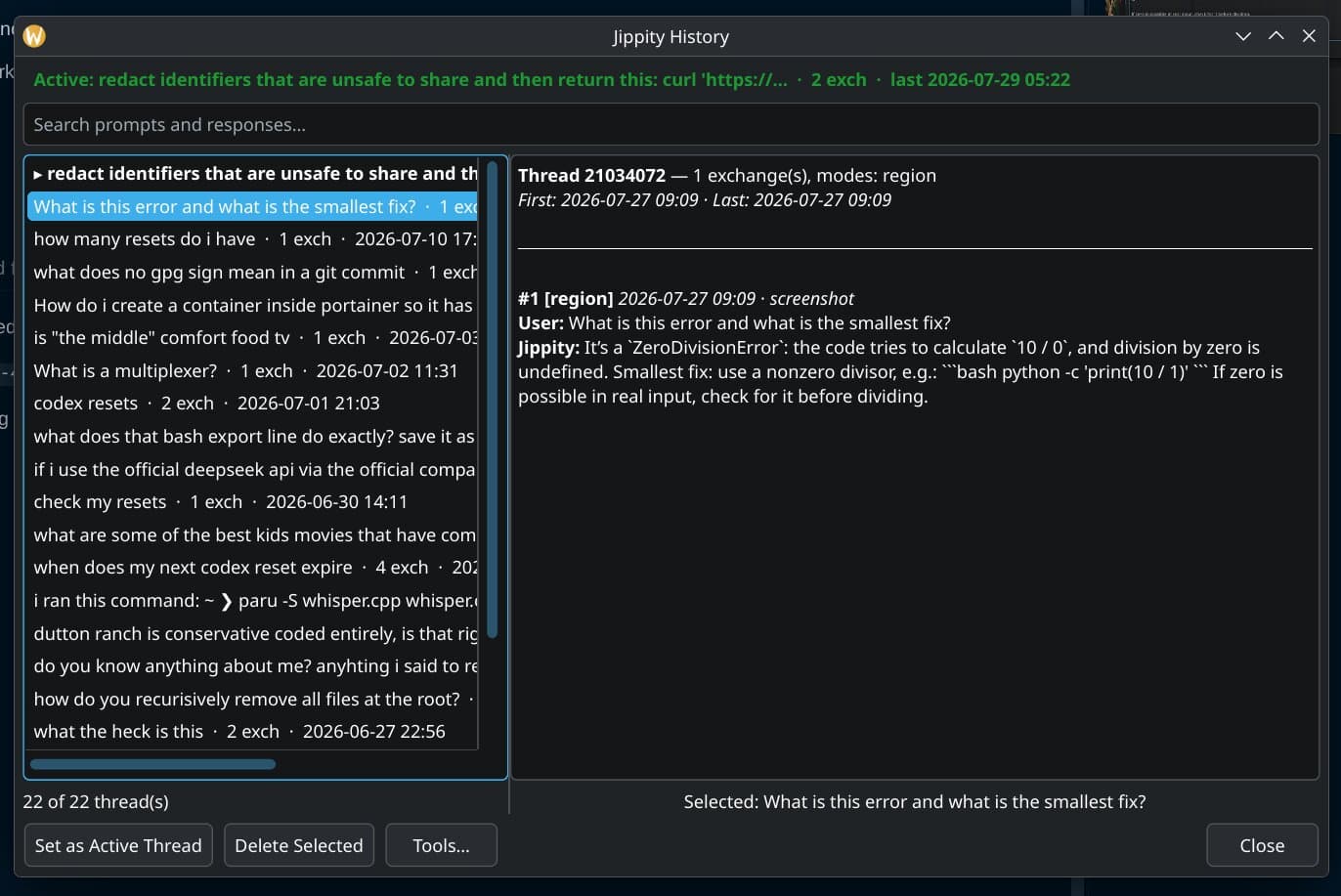Viewport: 1341px width, 896px height.
Task: Click the 'Thread 21034072' heading text
Action: pos(591,176)
